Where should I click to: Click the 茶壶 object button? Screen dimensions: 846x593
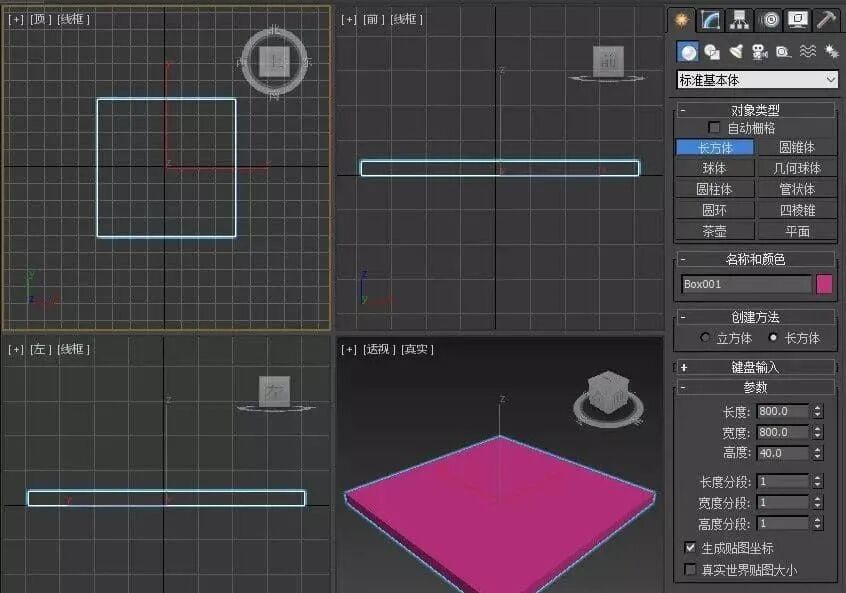(715, 231)
